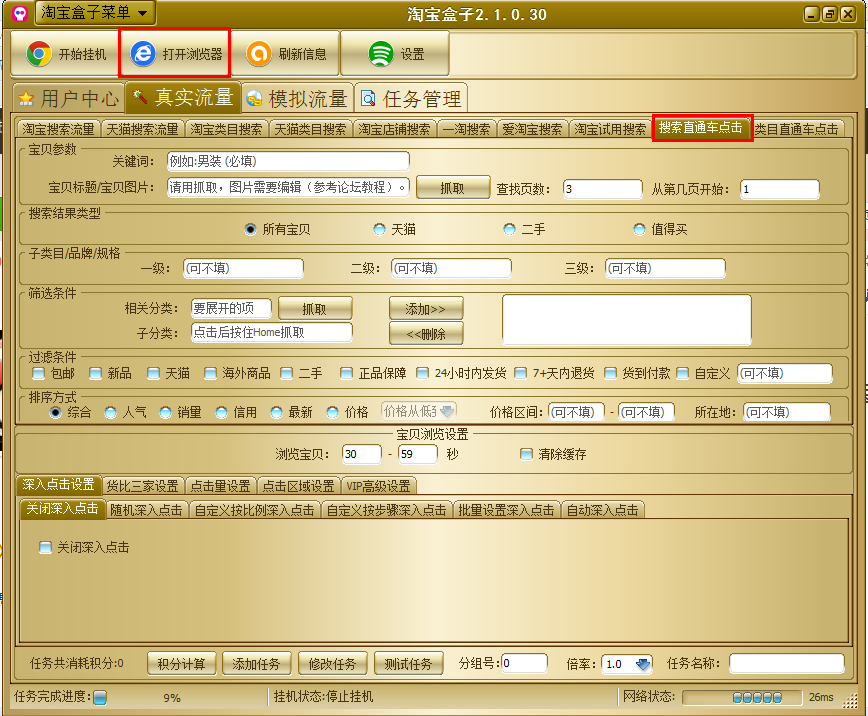Click the globe icon on 模拟流量 tab

pyautogui.click(x=254, y=99)
